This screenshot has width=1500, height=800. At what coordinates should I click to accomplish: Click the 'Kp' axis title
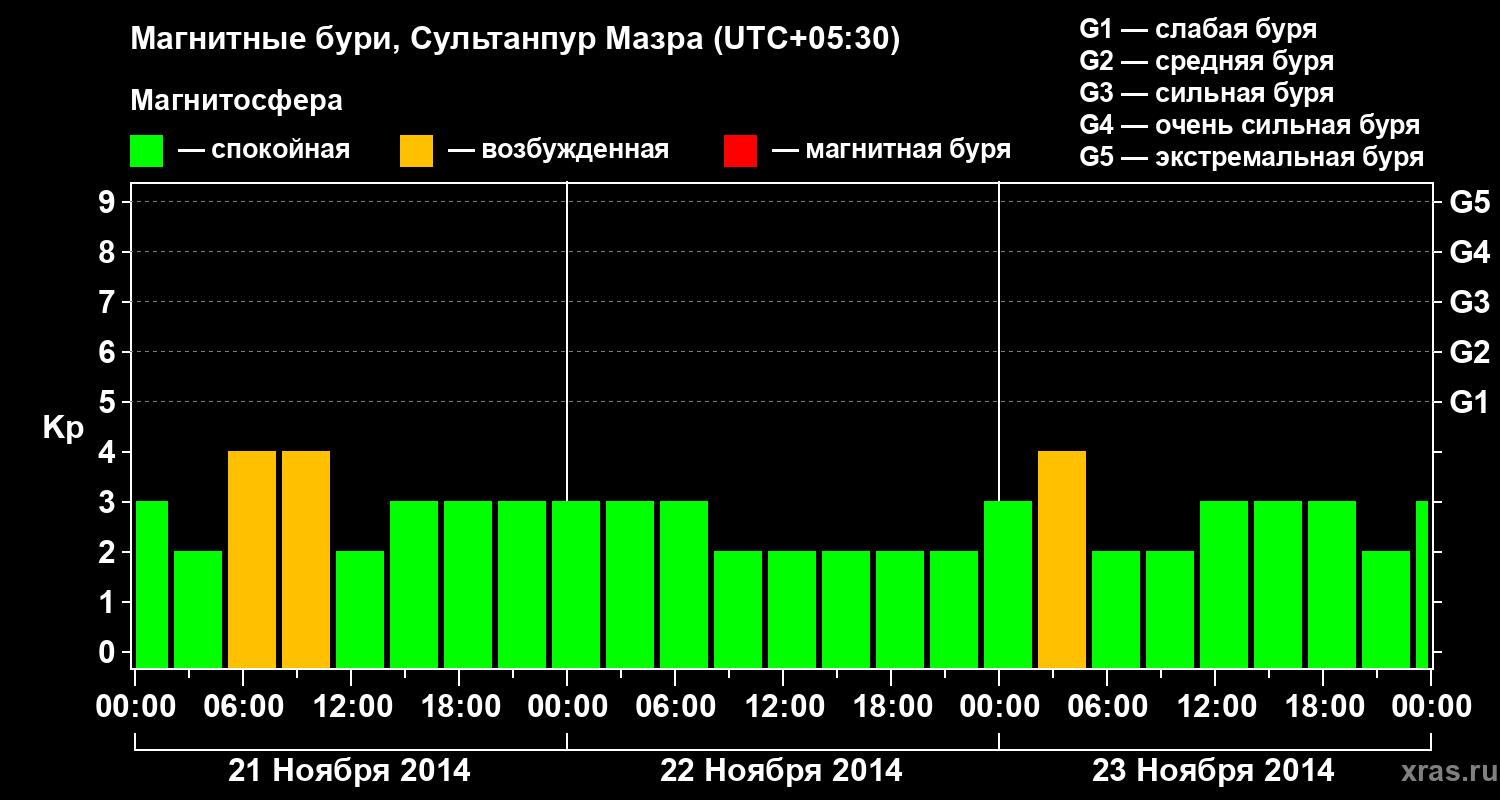coord(63,428)
